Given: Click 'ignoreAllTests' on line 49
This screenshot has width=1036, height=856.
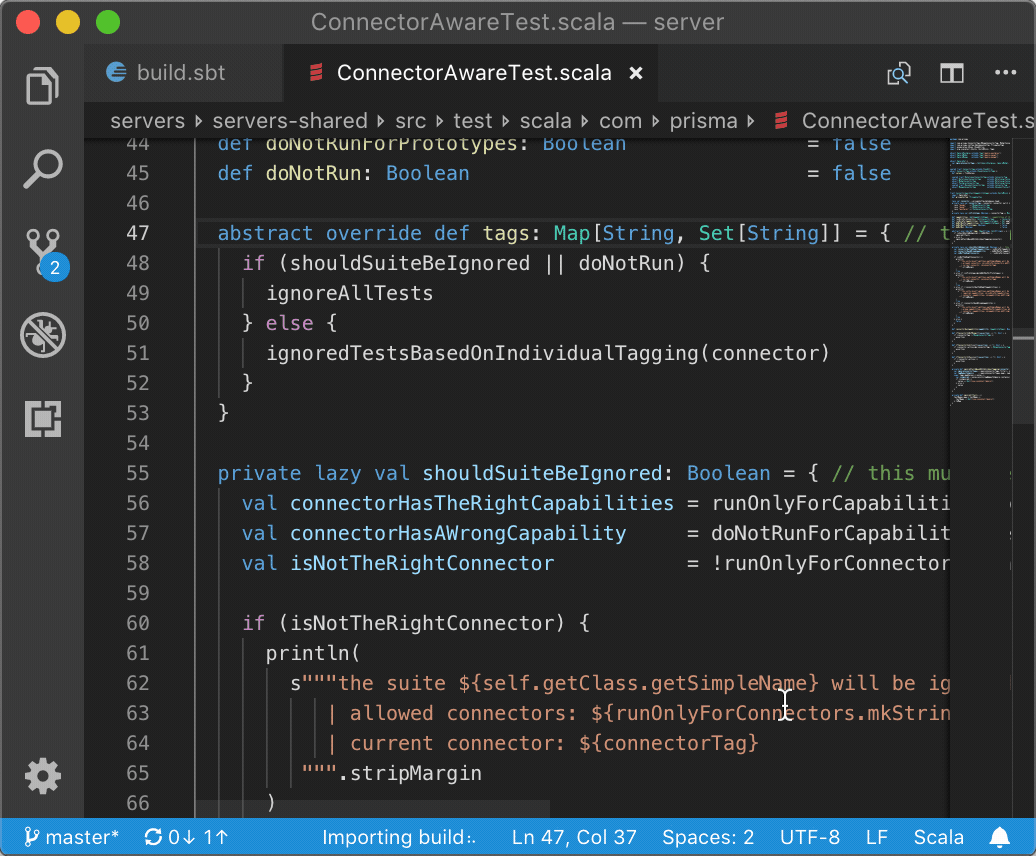Looking at the screenshot, I should 350,293.
